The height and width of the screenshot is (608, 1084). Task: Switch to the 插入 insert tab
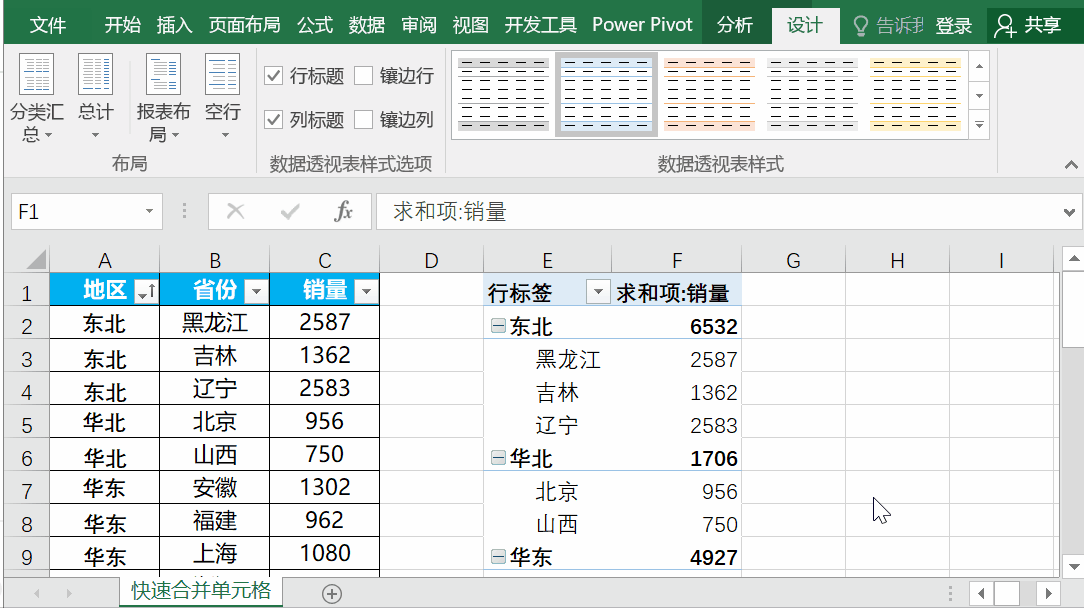[174, 26]
